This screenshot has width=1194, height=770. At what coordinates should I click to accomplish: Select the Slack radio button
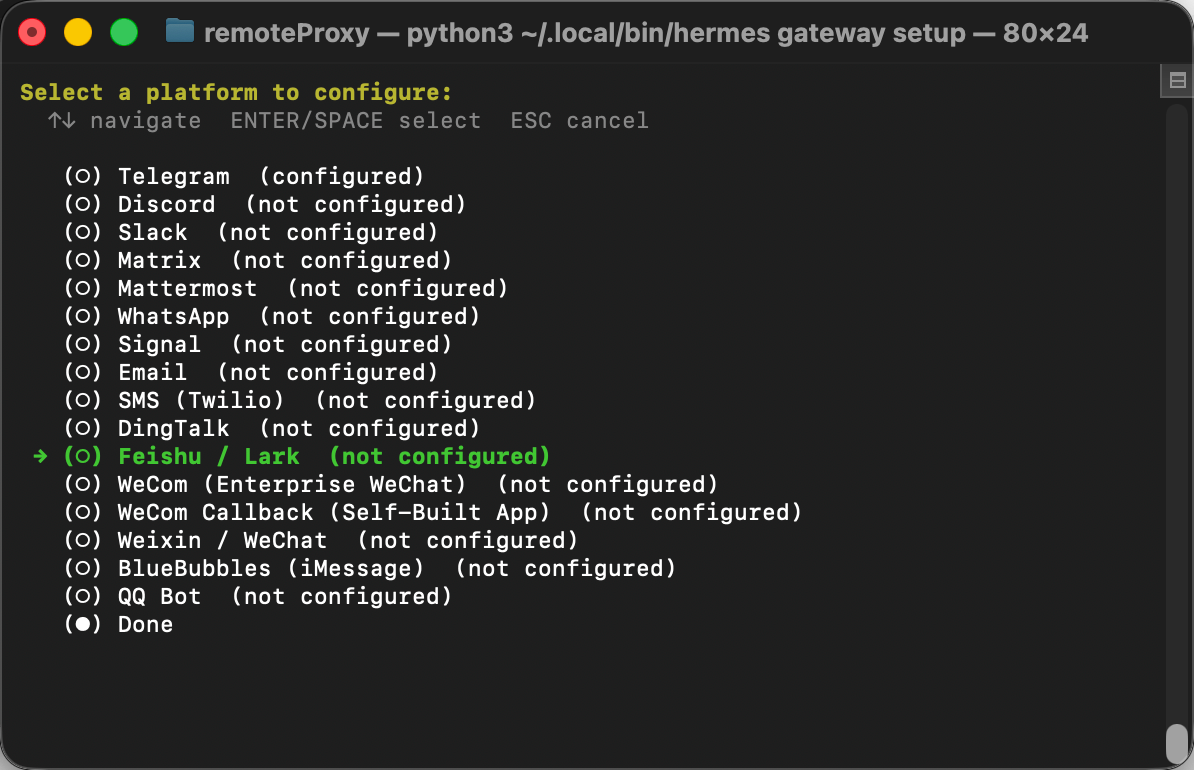[83, 232]
